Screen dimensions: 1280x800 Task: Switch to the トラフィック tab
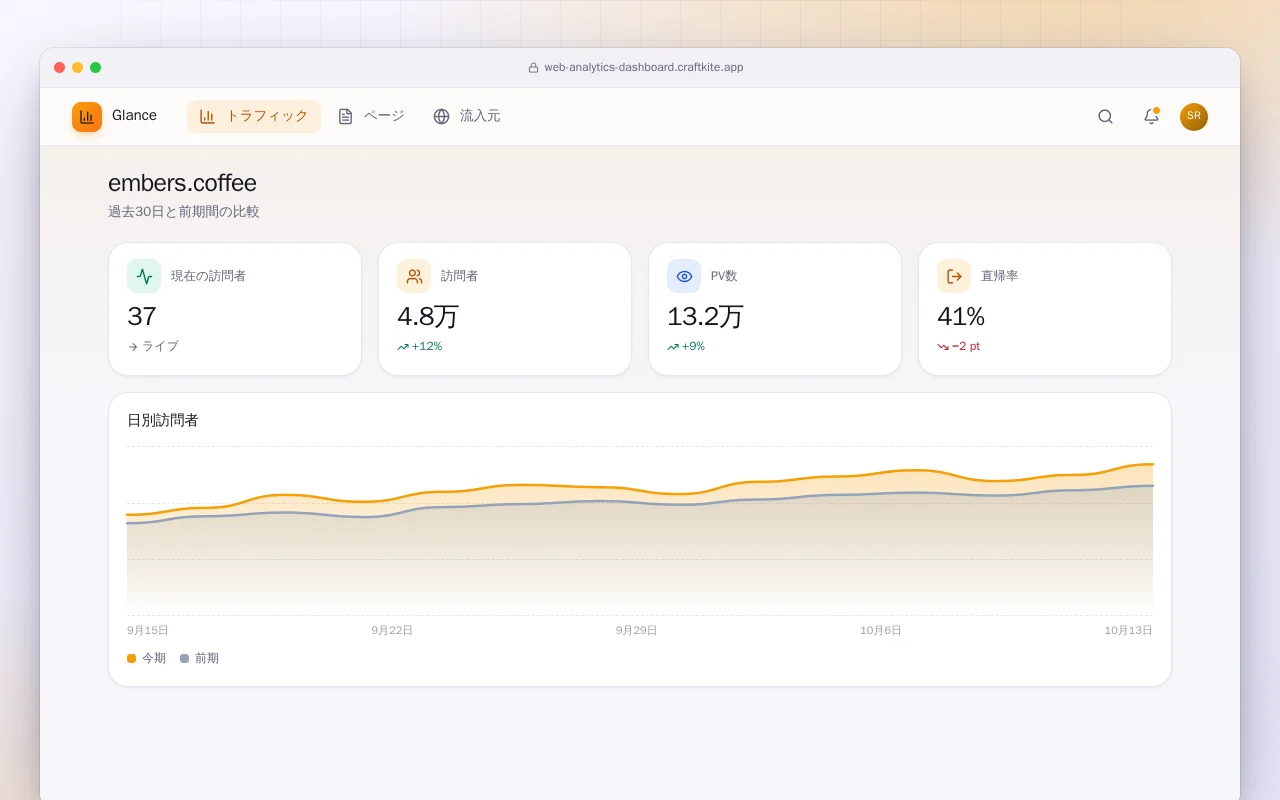(x=254, y=116)
